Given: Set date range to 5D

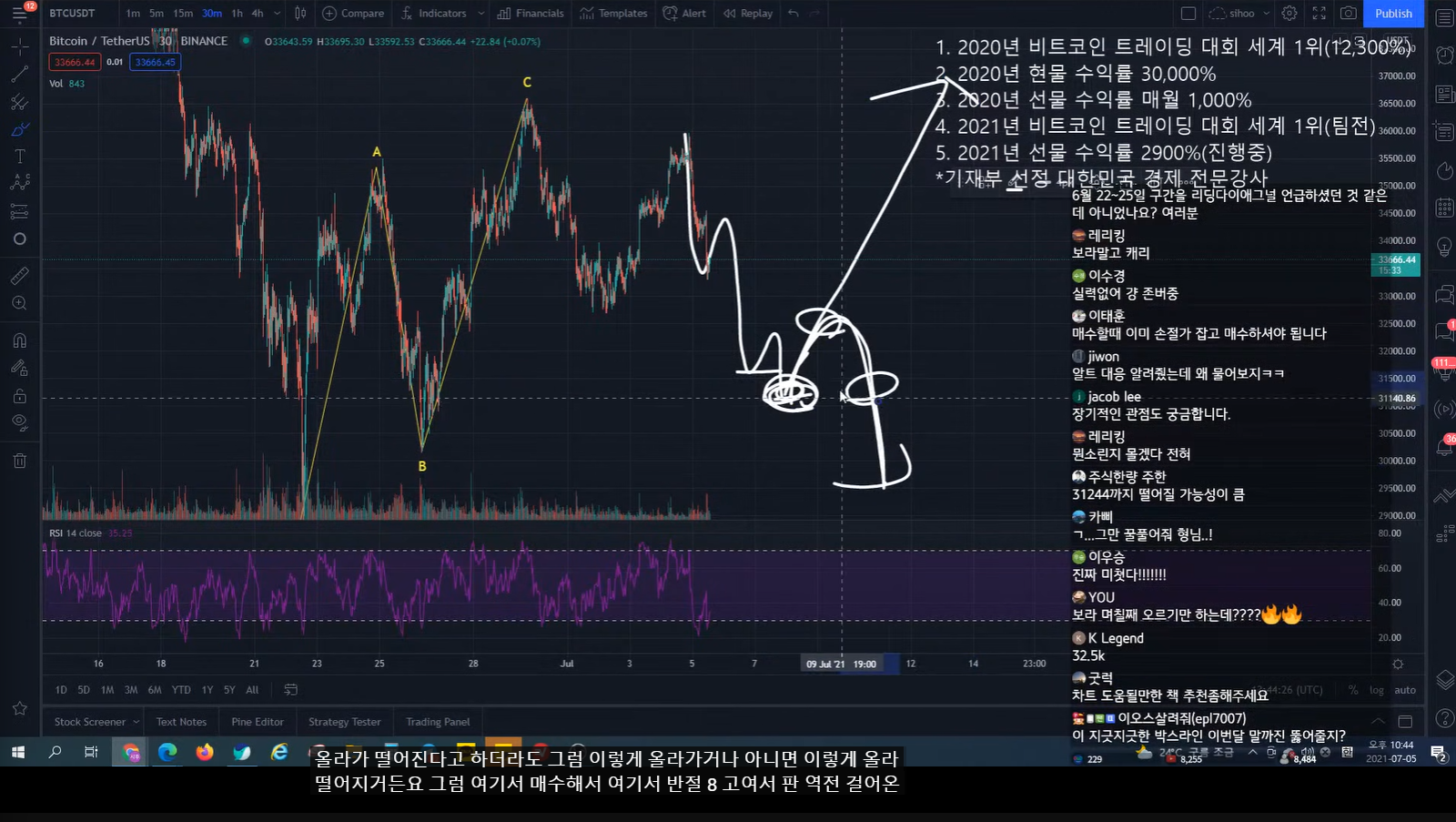Looking at the screenshot, I should 84,690.
